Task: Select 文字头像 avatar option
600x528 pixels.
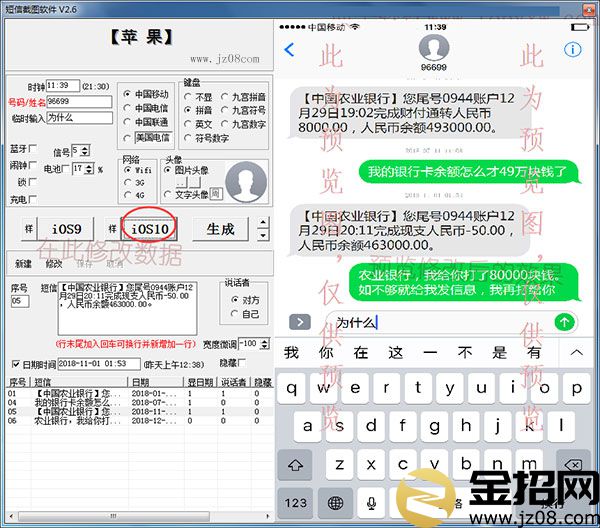Action: [187, 195]
